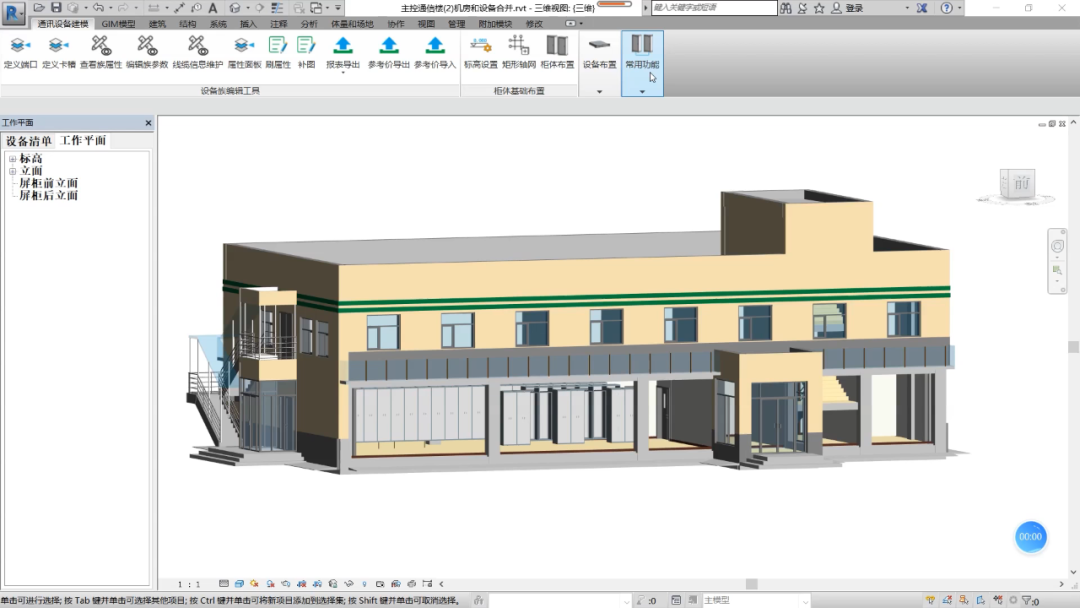This screenshot has width=1080, height=608.
Task: Switch to the 设备清单 tab
Action: [29, 141]
